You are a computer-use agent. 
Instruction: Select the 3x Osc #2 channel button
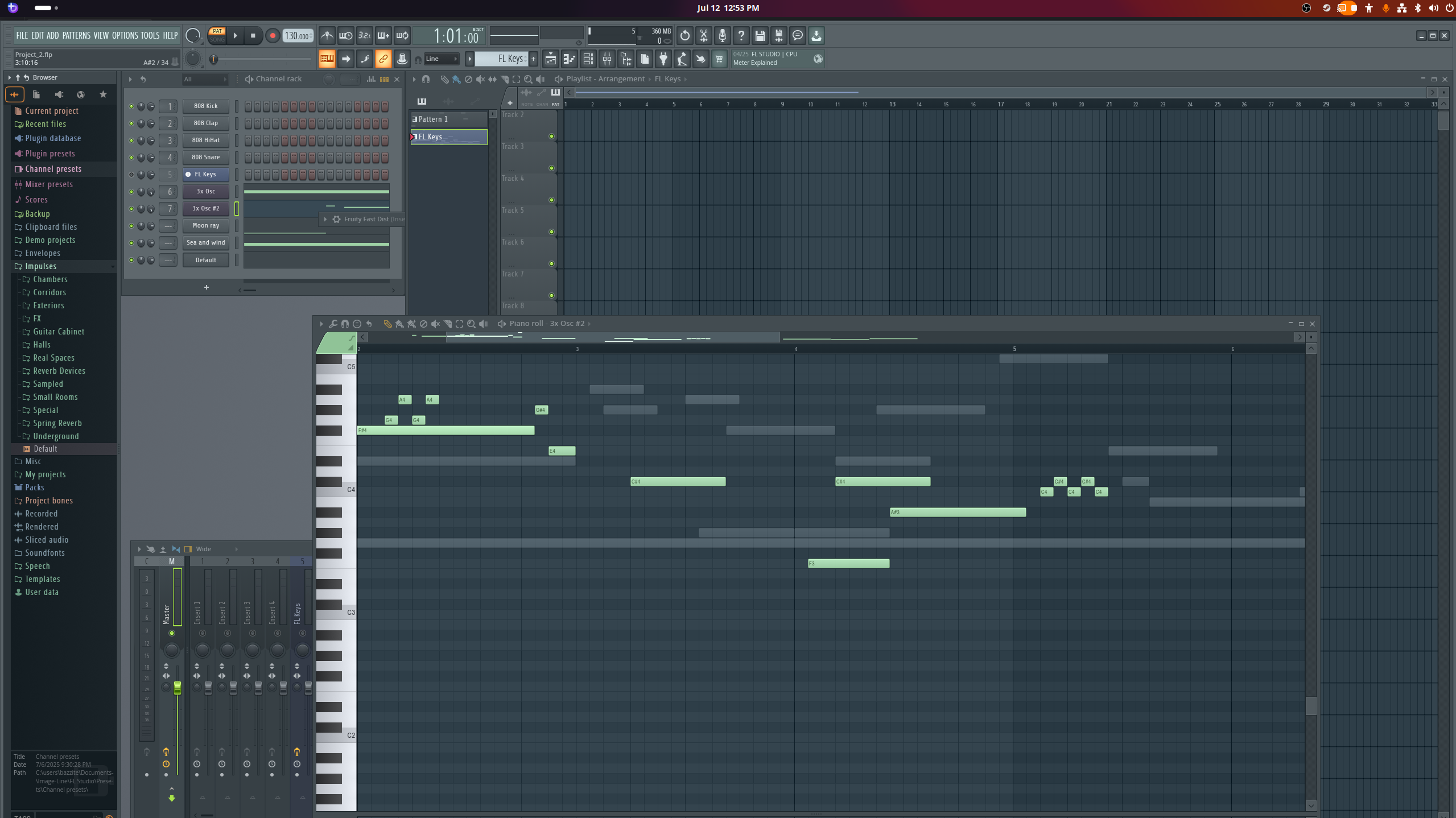pos(205,209)
